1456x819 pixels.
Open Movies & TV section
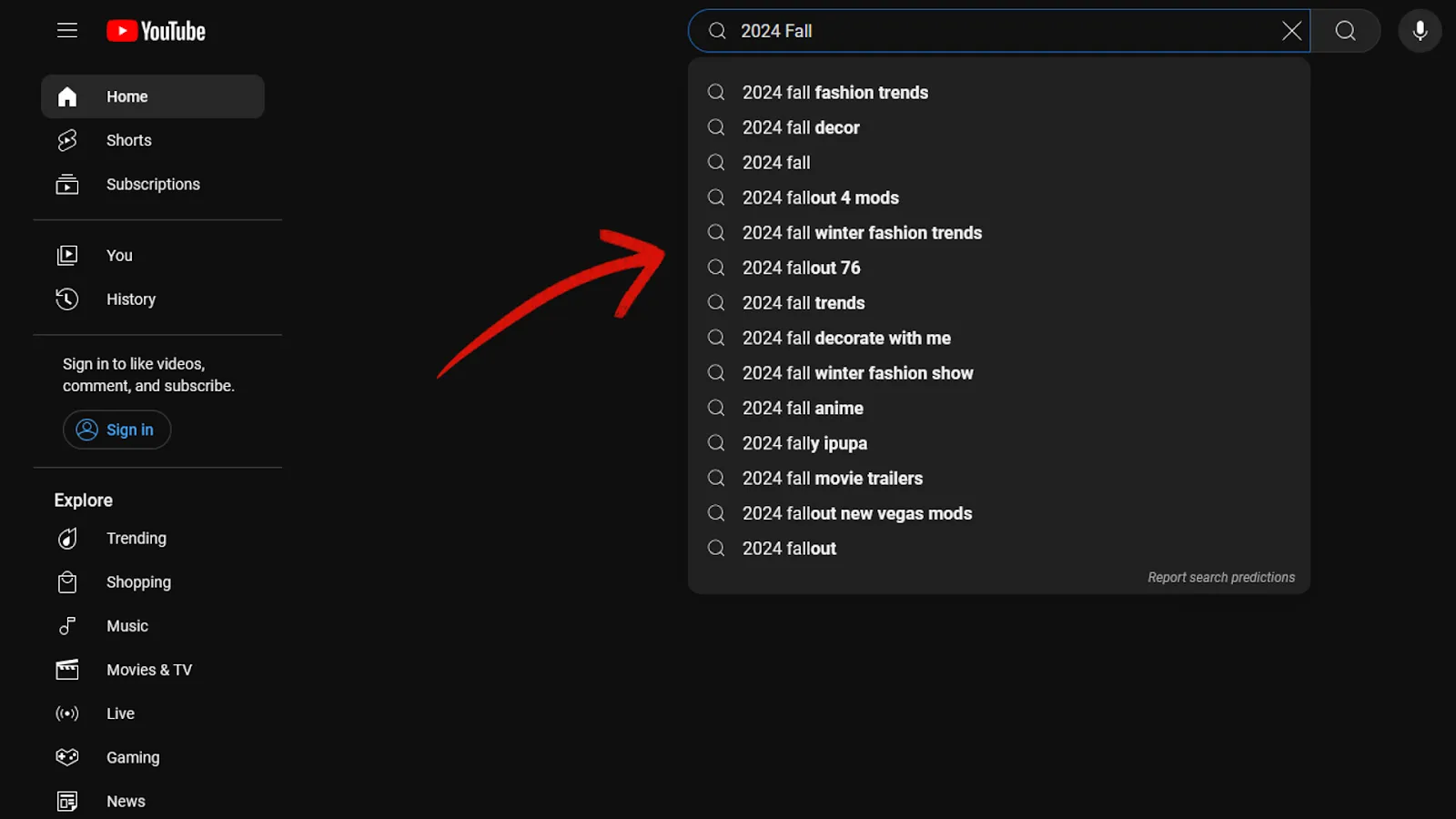148,670
